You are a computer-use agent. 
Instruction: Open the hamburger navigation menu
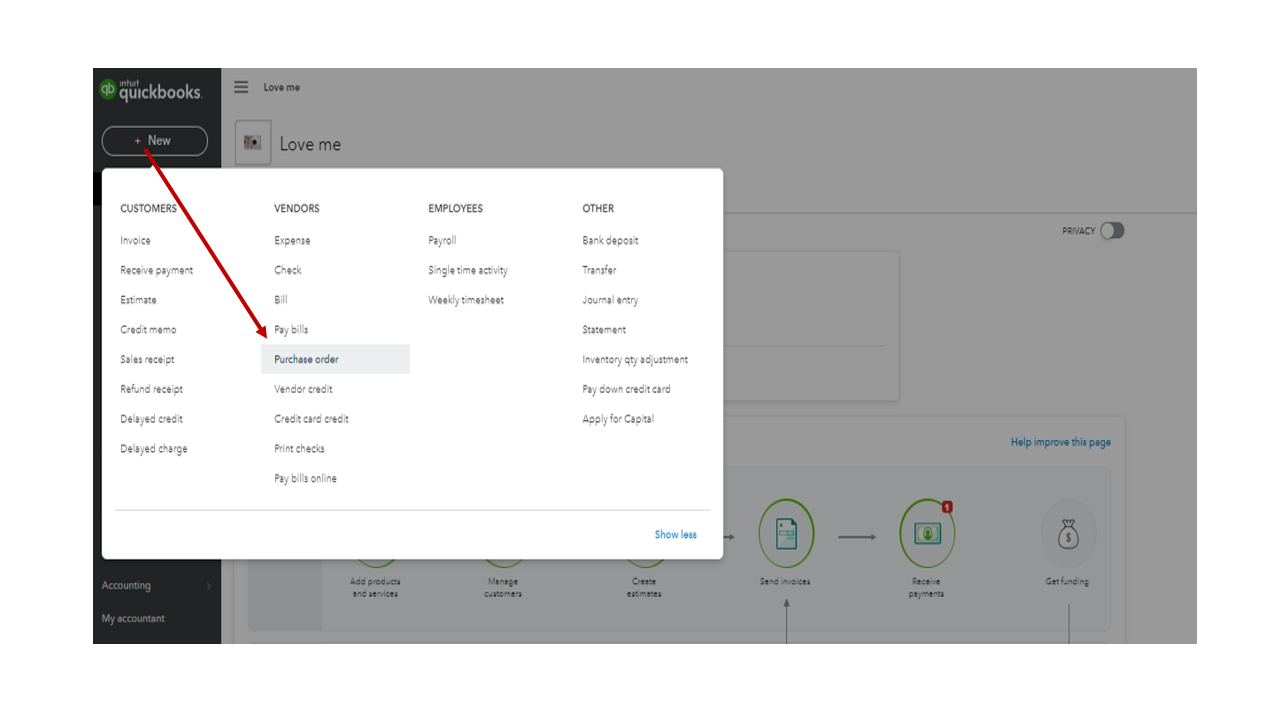tap(241, 87)
